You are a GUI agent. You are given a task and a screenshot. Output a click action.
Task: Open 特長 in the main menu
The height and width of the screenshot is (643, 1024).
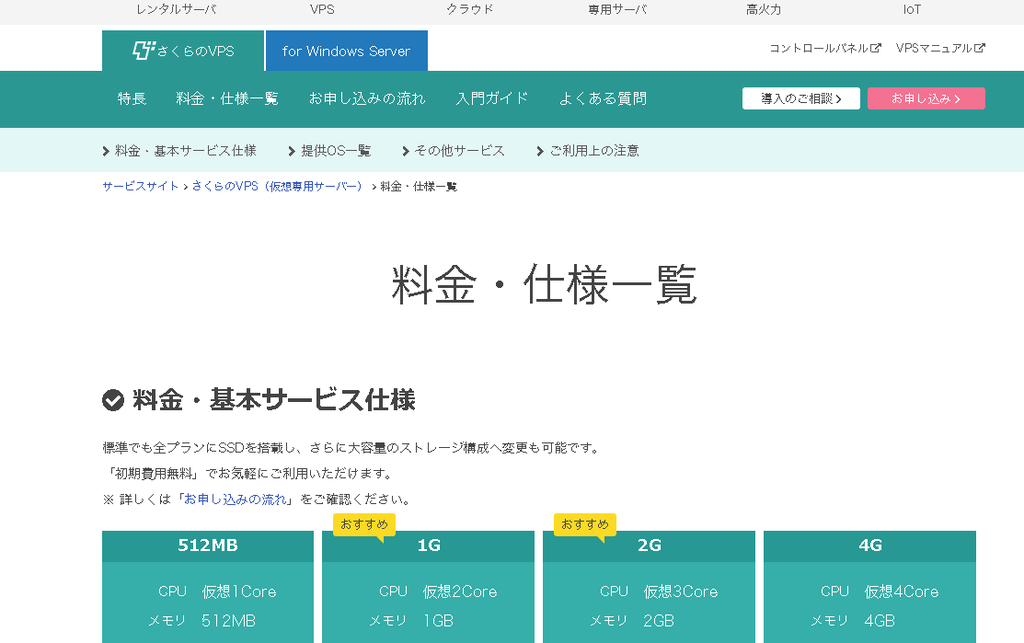click(x=132, y=99)
